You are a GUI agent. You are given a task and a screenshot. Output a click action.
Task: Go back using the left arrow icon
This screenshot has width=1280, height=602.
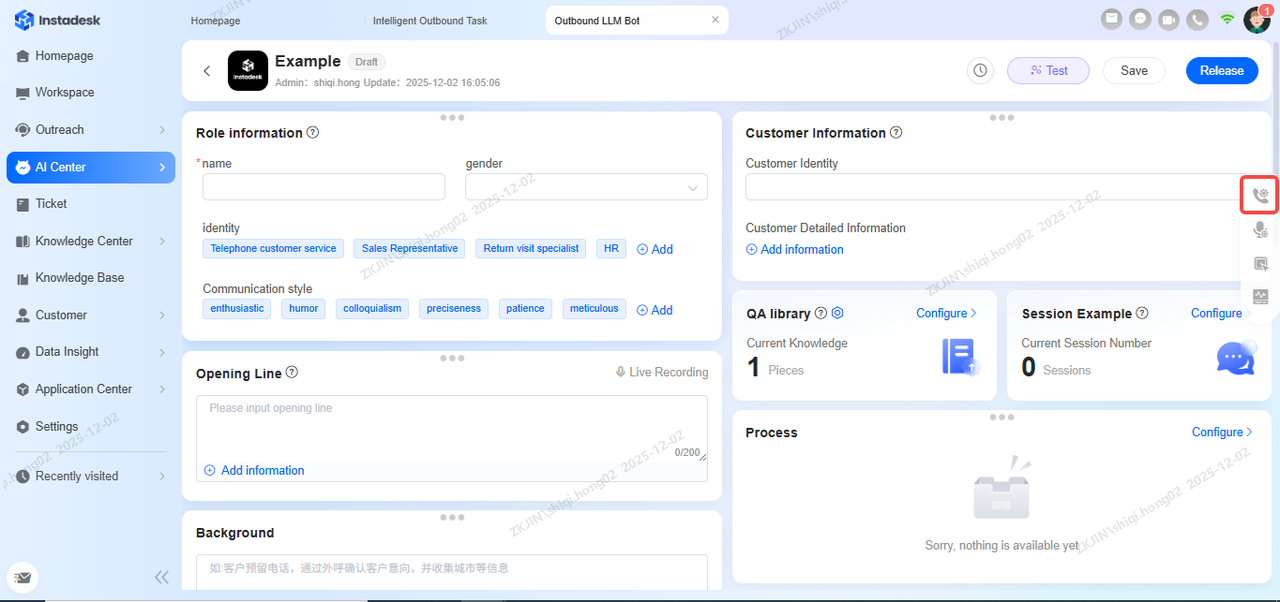(x=207, y=71)
